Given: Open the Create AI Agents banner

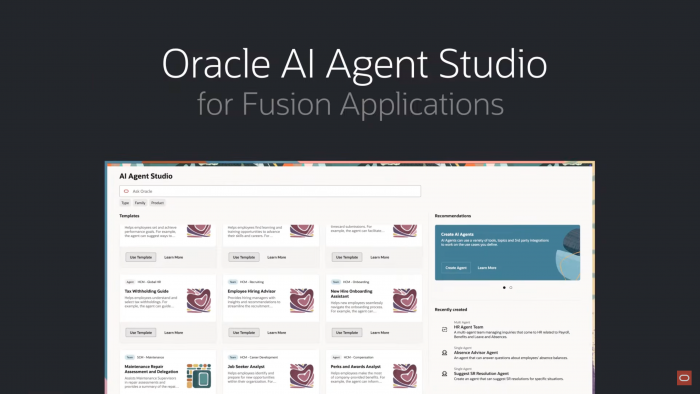Looking at the screenshot, I should click(508, 253).
